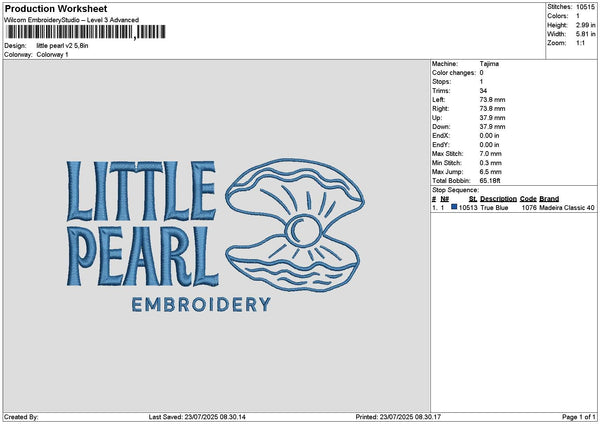
Task: Click the Color changes value
Action: coord(481,73)
